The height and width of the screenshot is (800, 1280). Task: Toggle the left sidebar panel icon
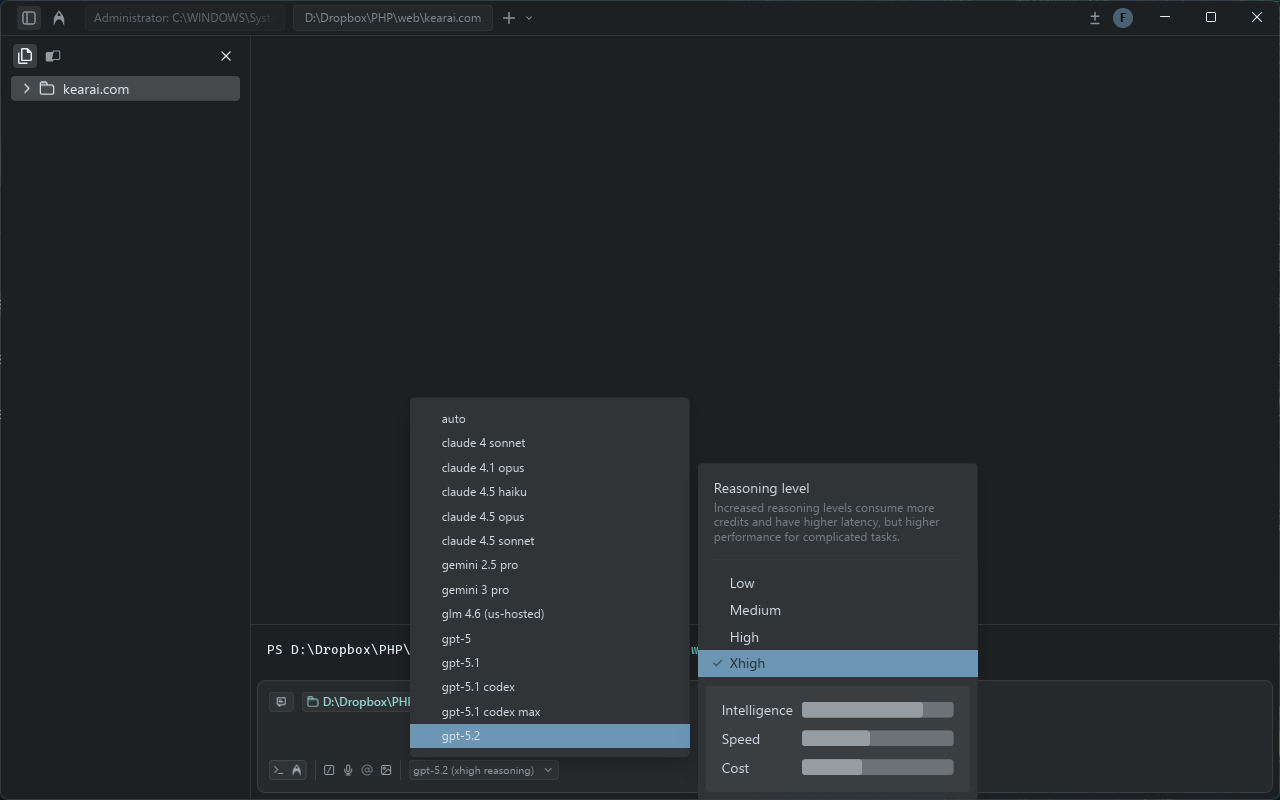(x=29, y=17)
